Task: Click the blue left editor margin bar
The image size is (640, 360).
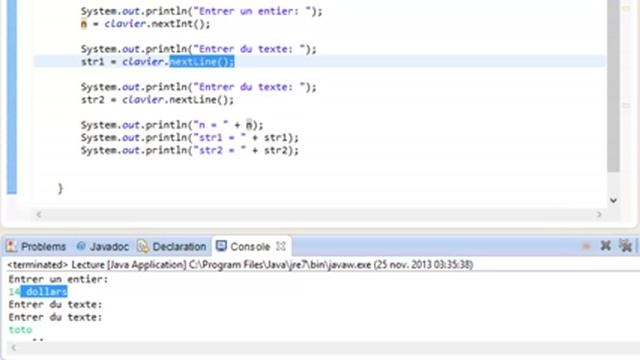Action: [12, 97]
